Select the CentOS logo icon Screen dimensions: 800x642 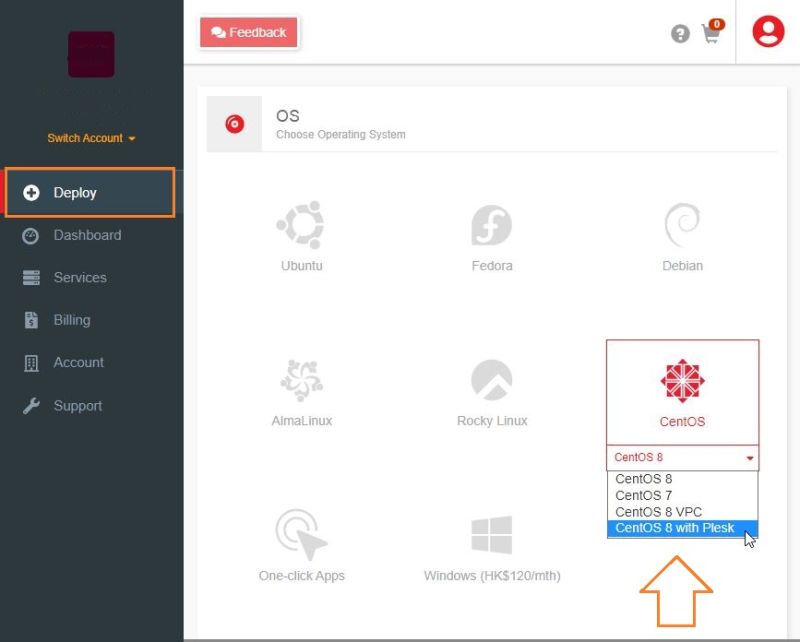coord(682,381)
